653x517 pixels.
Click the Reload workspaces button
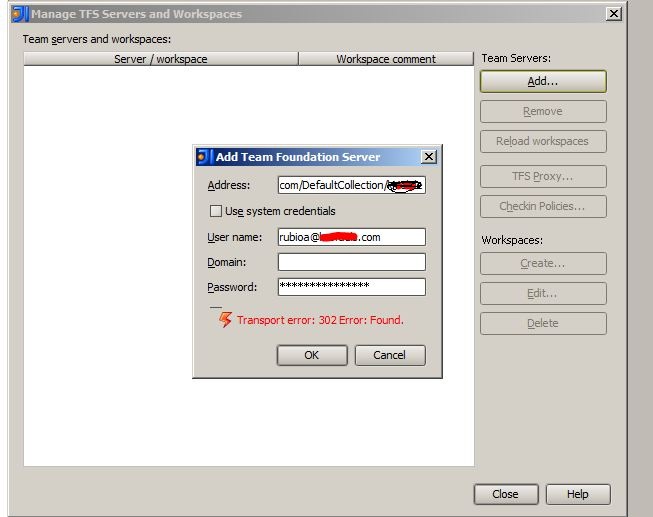pyautogui.click(x=543, y=141)
